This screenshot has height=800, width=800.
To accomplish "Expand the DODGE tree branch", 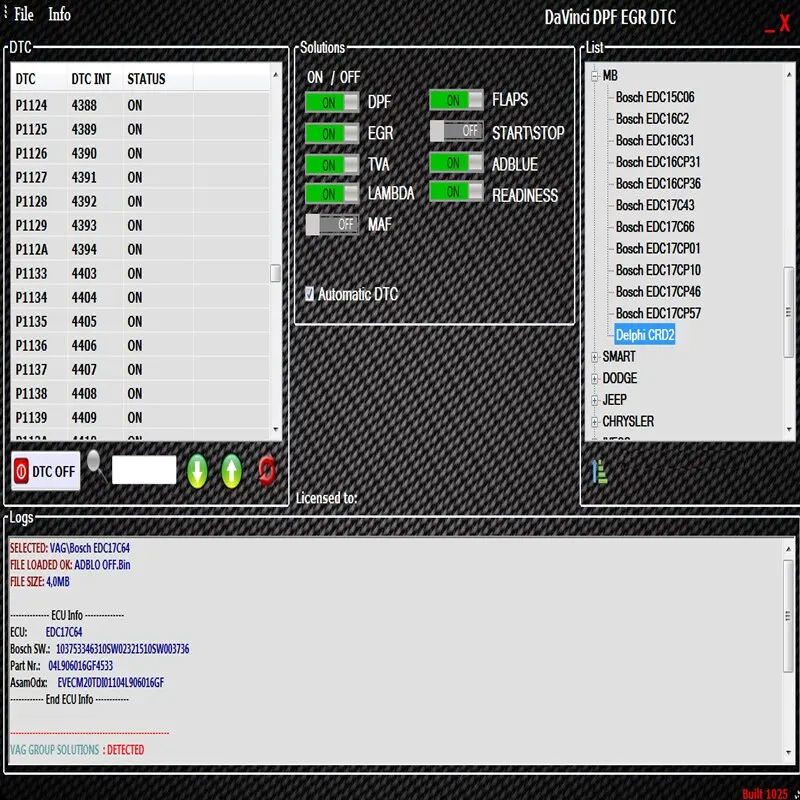I will click(x=594, y=379).
